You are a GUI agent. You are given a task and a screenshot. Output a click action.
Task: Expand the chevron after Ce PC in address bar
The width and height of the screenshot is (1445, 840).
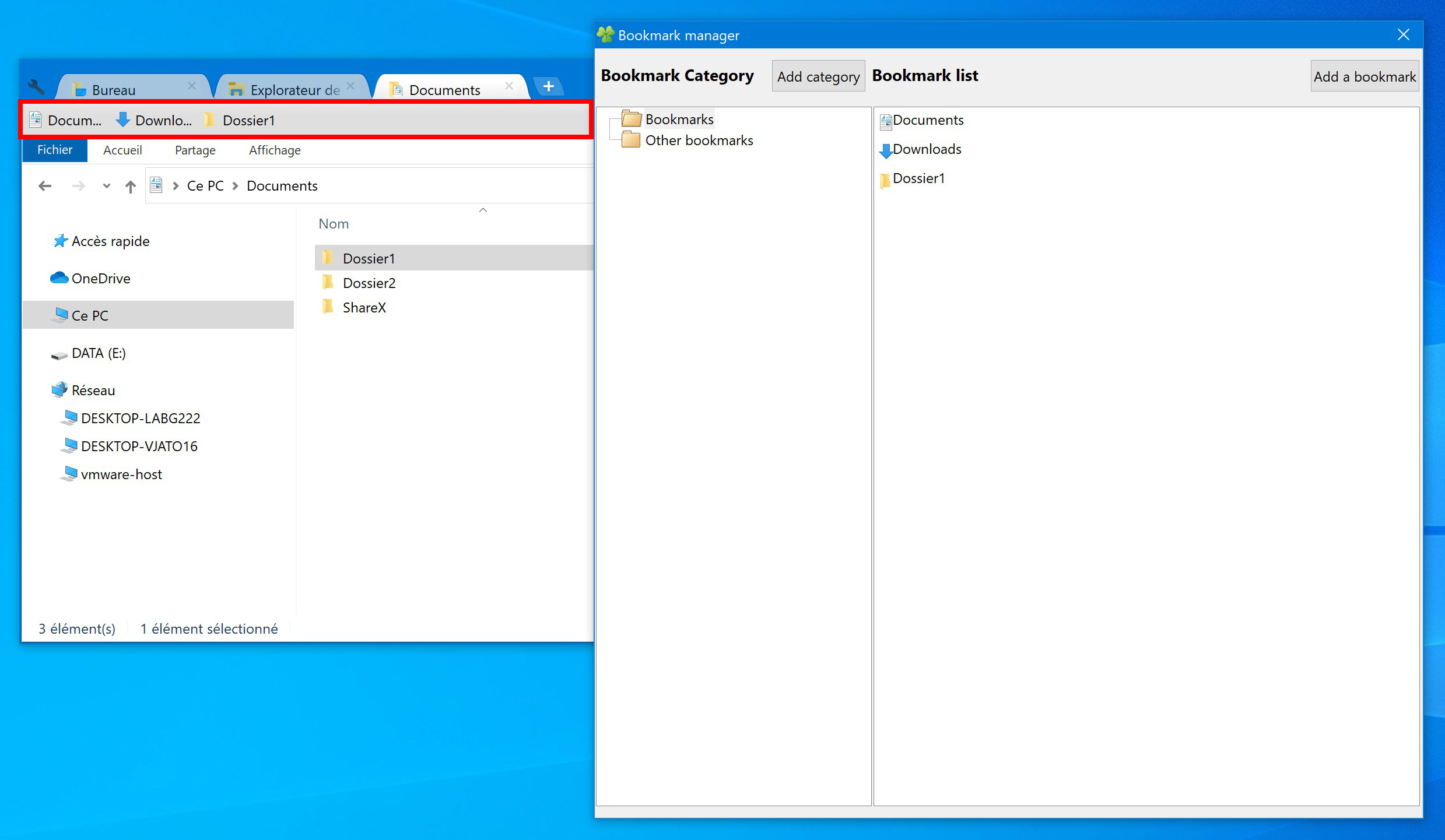(x=236, y=186)
